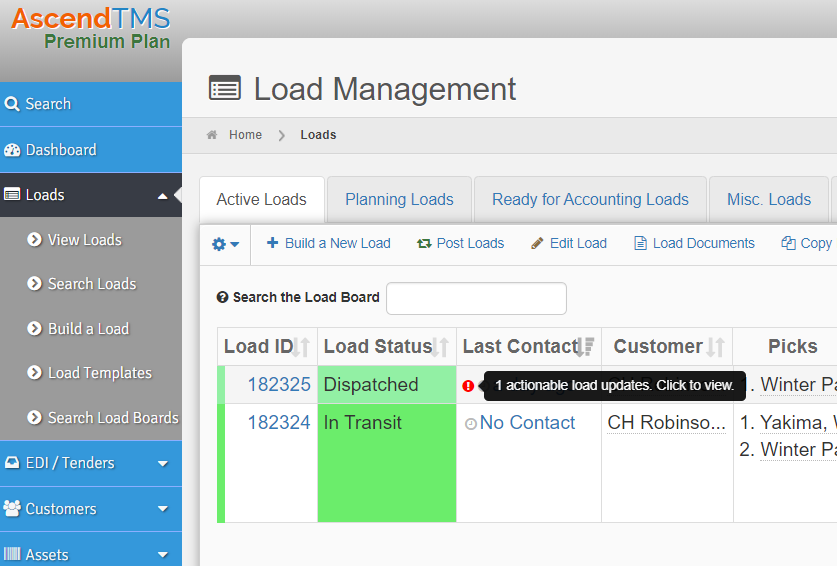This screenshot has height=566, width=837.
Task: Click the CH Robinso... customer link
Action: (x=666, y=422)
